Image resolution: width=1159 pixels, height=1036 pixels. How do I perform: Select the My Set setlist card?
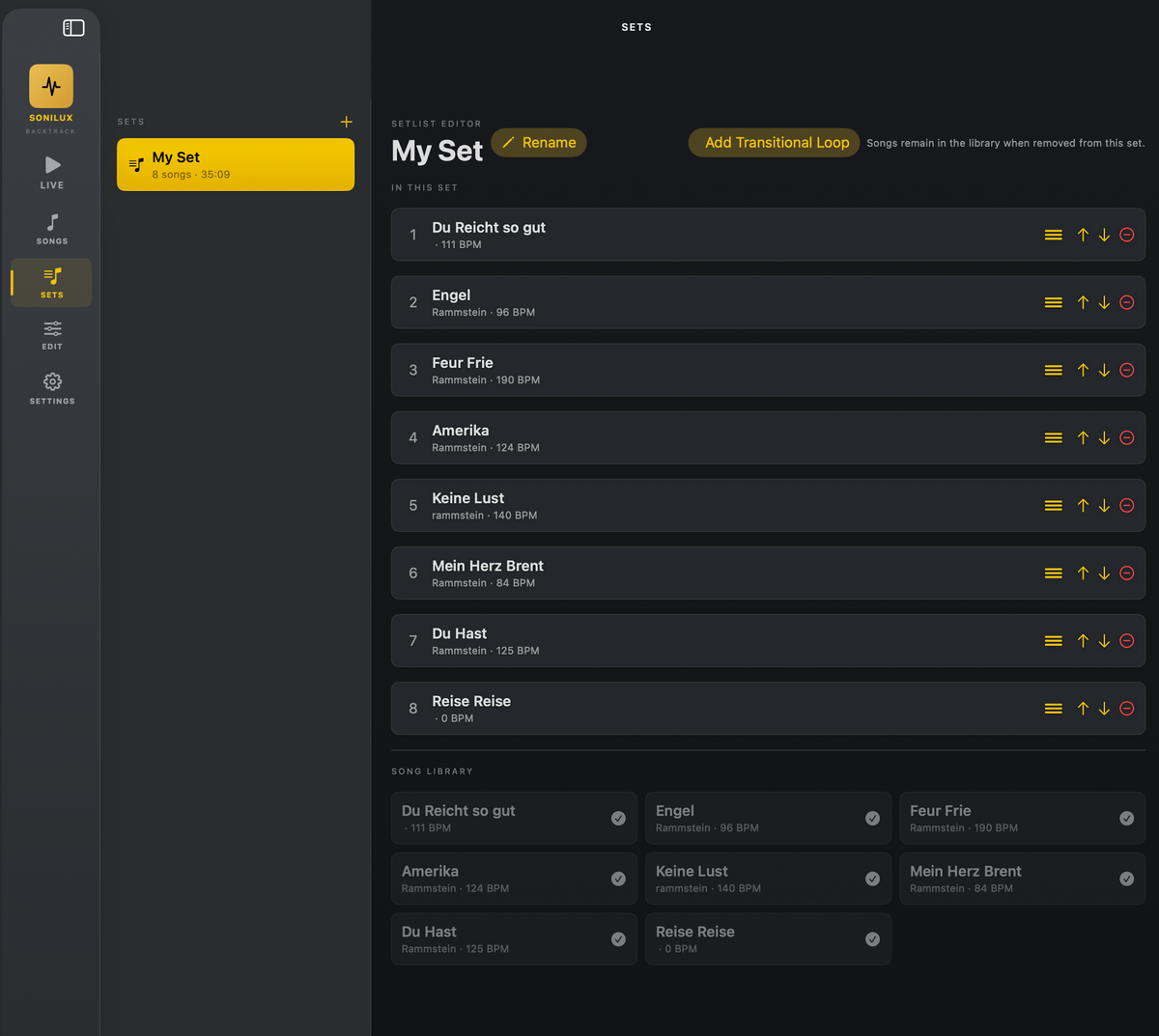236,164
